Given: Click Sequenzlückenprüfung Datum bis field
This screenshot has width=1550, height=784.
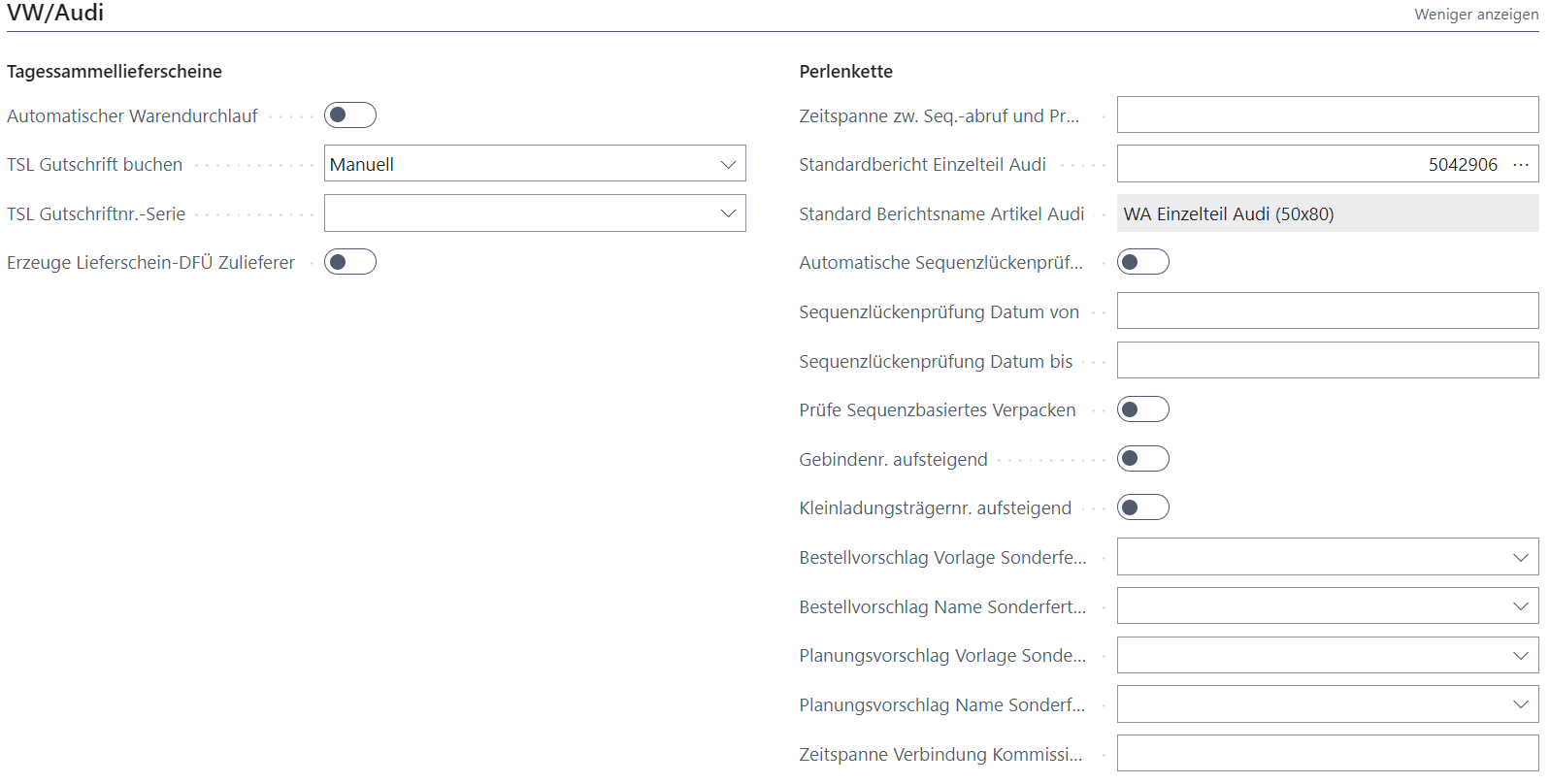Looking at the screenshot, I should tap(1327, 361).
